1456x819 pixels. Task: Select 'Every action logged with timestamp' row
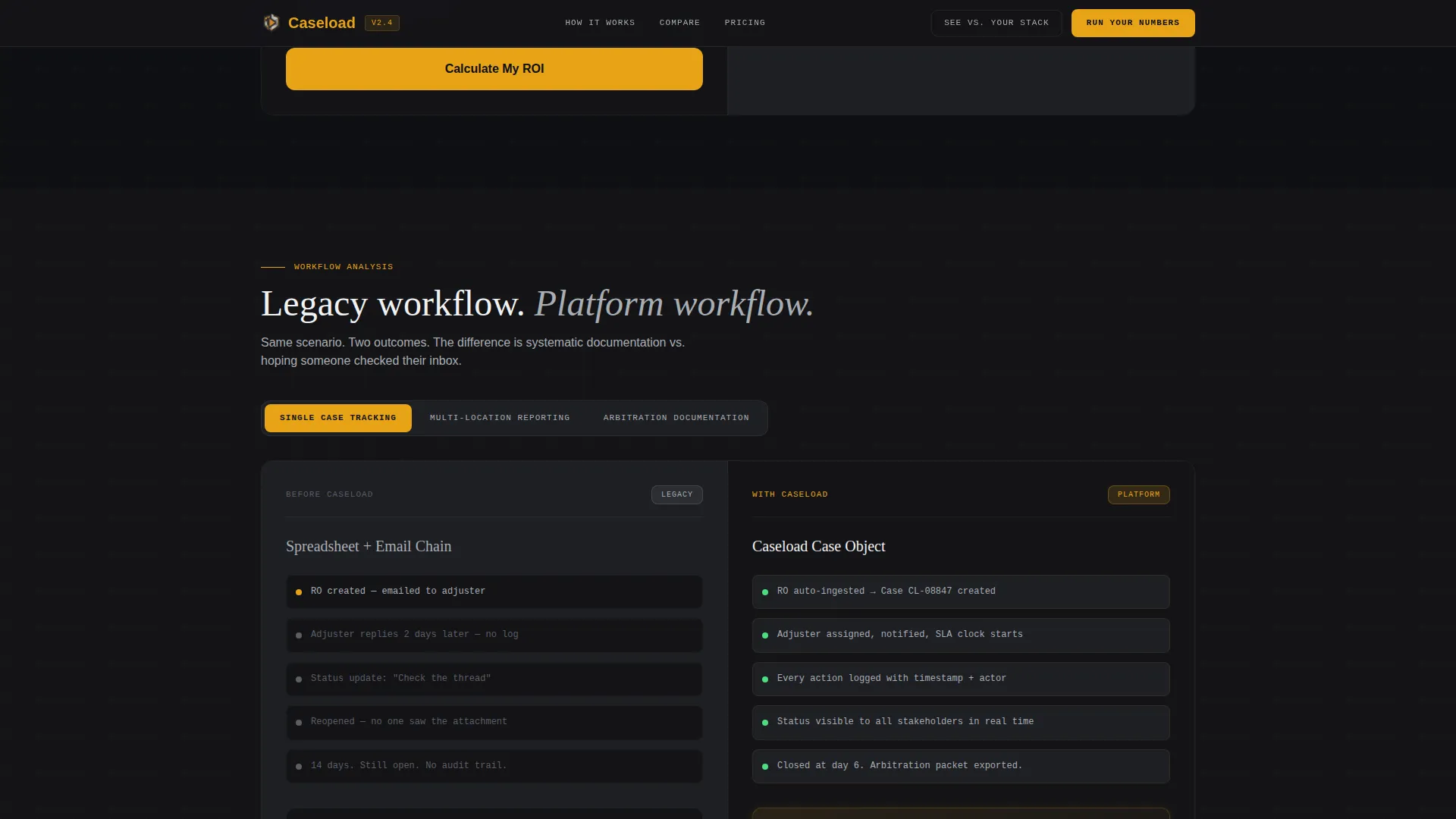coord(961,679)
